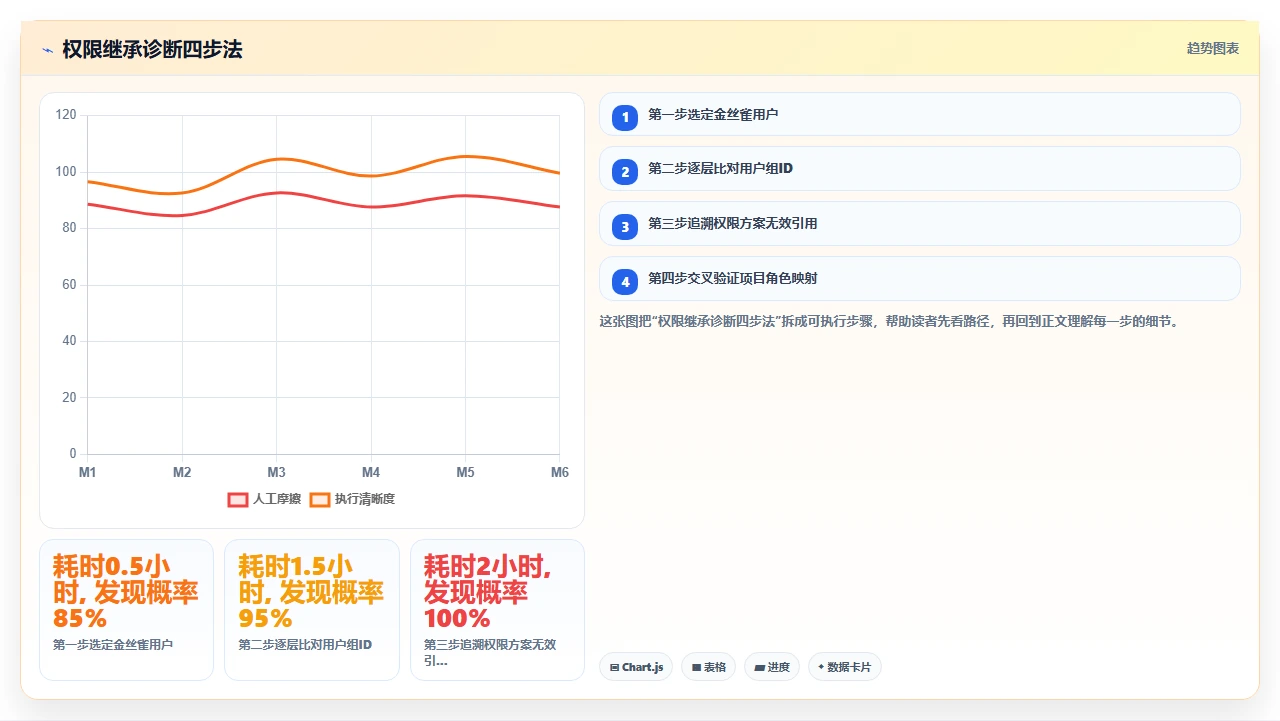Click the lightning icon beside the title

click(x=47, y=49)
